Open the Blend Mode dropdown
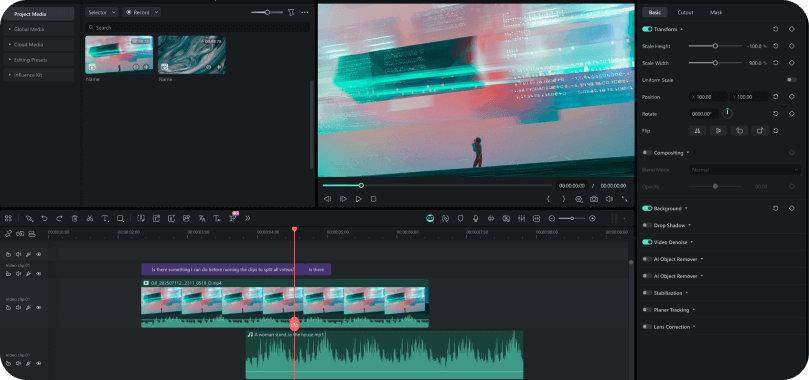809x380 pixels. click(745, 170)
